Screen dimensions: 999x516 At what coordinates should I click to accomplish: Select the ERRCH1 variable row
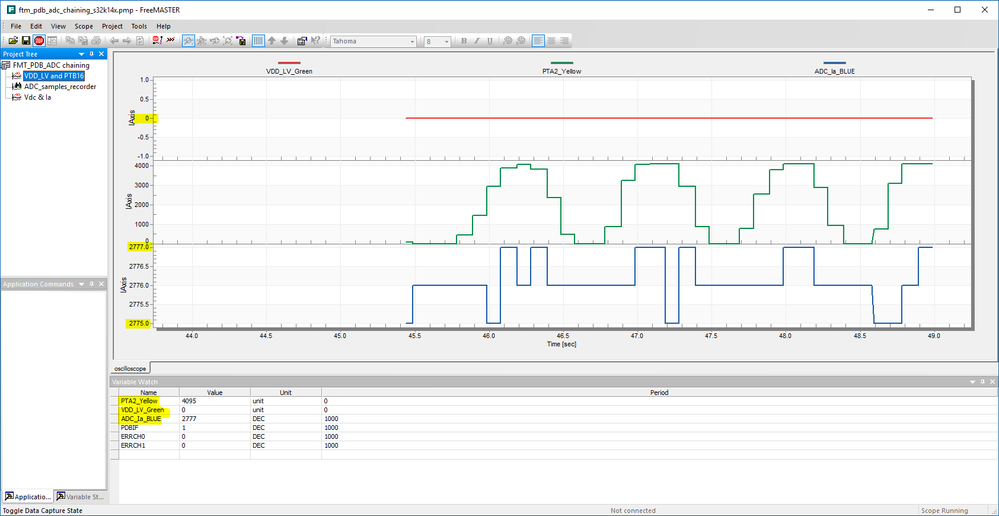557,446
